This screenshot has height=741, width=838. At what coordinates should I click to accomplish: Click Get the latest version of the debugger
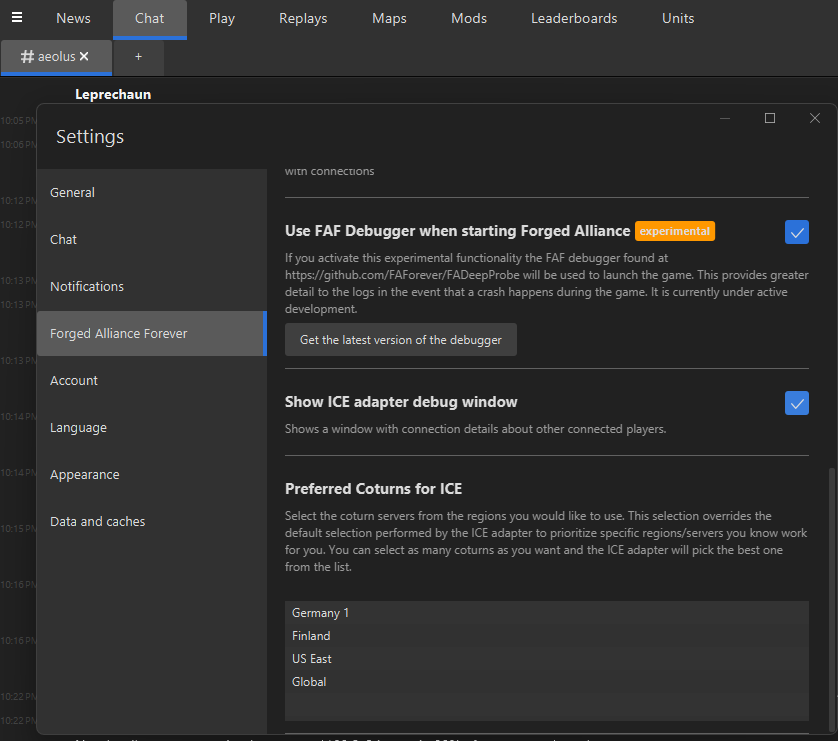(400, 340)
